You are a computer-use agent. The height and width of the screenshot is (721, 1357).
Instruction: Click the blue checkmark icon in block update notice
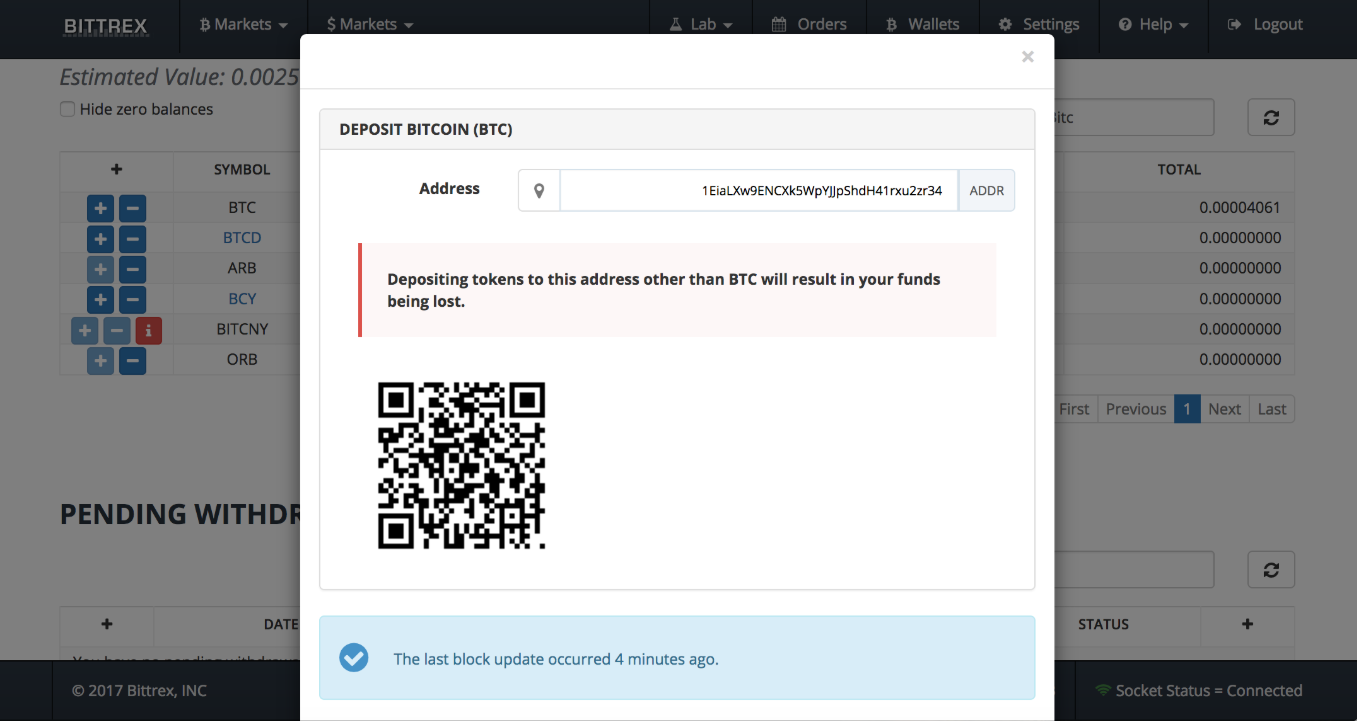(x=353, y=657)
